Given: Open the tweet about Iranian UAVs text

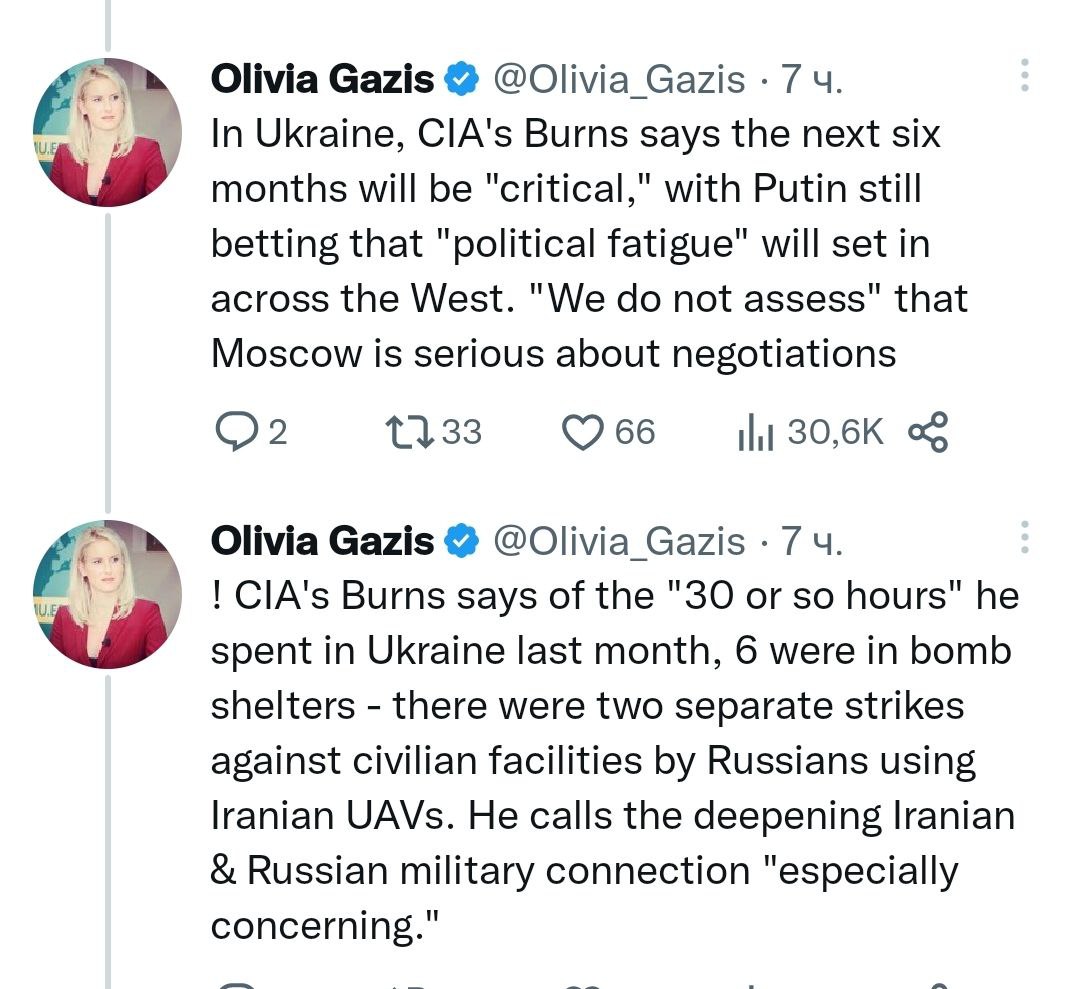Looking at the screenshot, I should pyautogui.click(x=610, y=761).
